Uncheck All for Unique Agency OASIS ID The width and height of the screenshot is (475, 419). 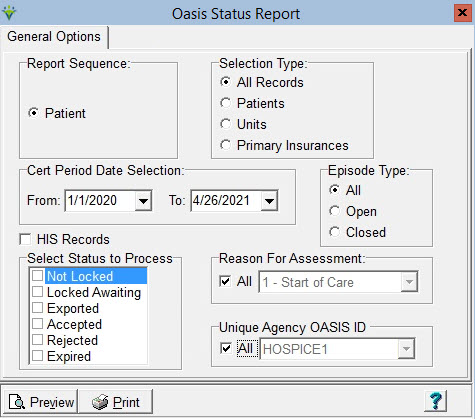226,349
